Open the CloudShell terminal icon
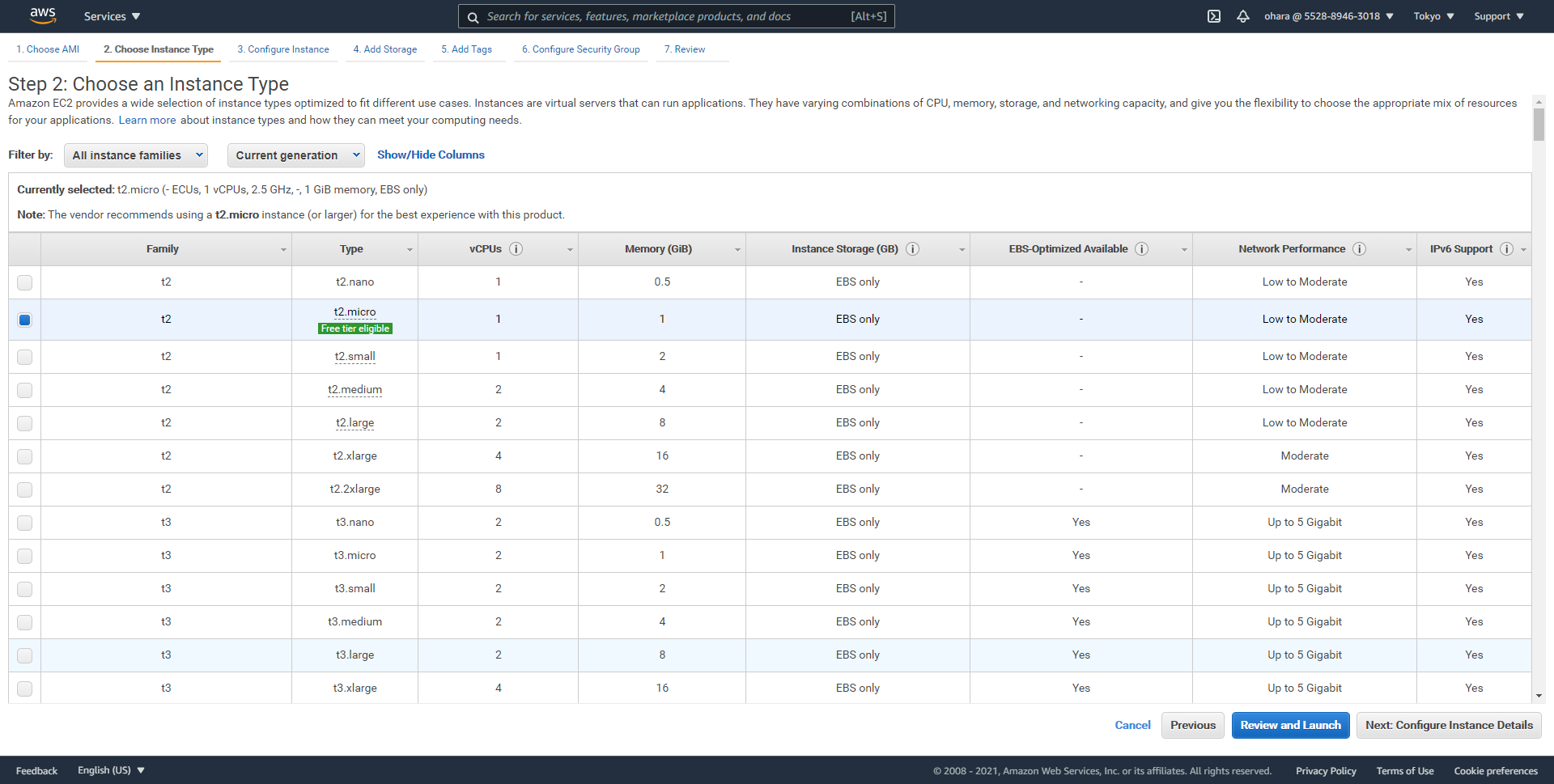This screenshot has height=784, width=1554. click(x=1214, y=16)
